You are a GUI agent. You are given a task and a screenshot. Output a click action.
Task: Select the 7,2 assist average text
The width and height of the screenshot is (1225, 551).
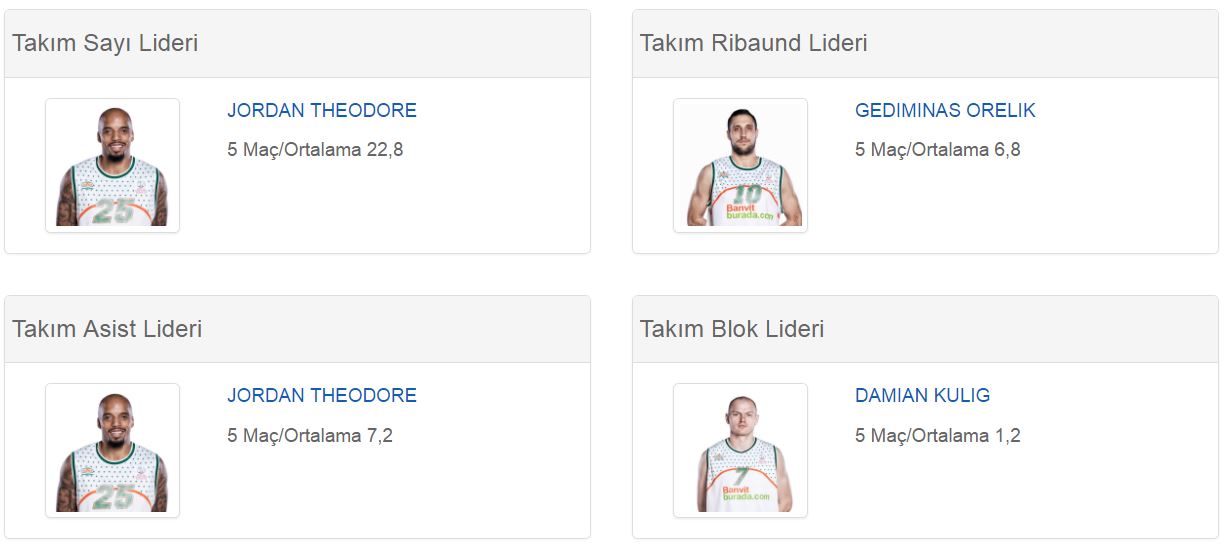[310, 436]
